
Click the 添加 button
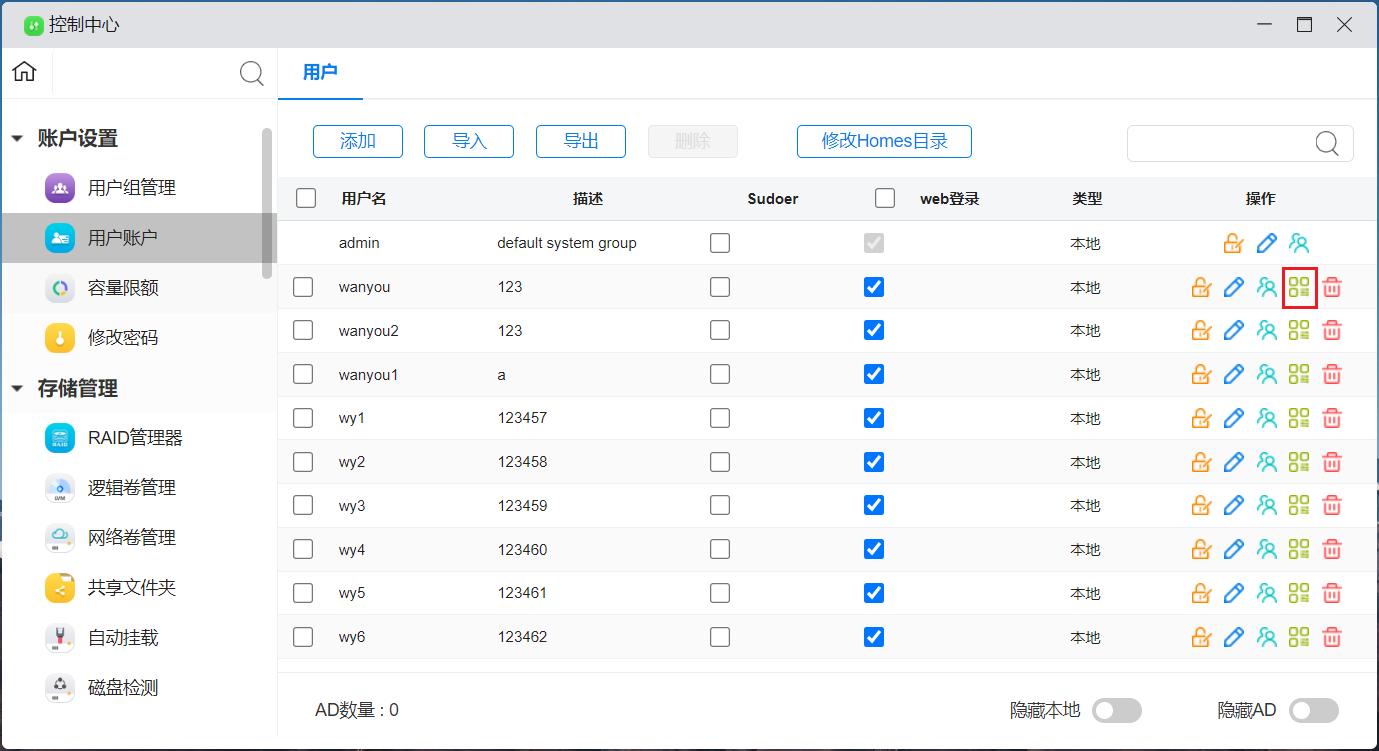[357, 142]
